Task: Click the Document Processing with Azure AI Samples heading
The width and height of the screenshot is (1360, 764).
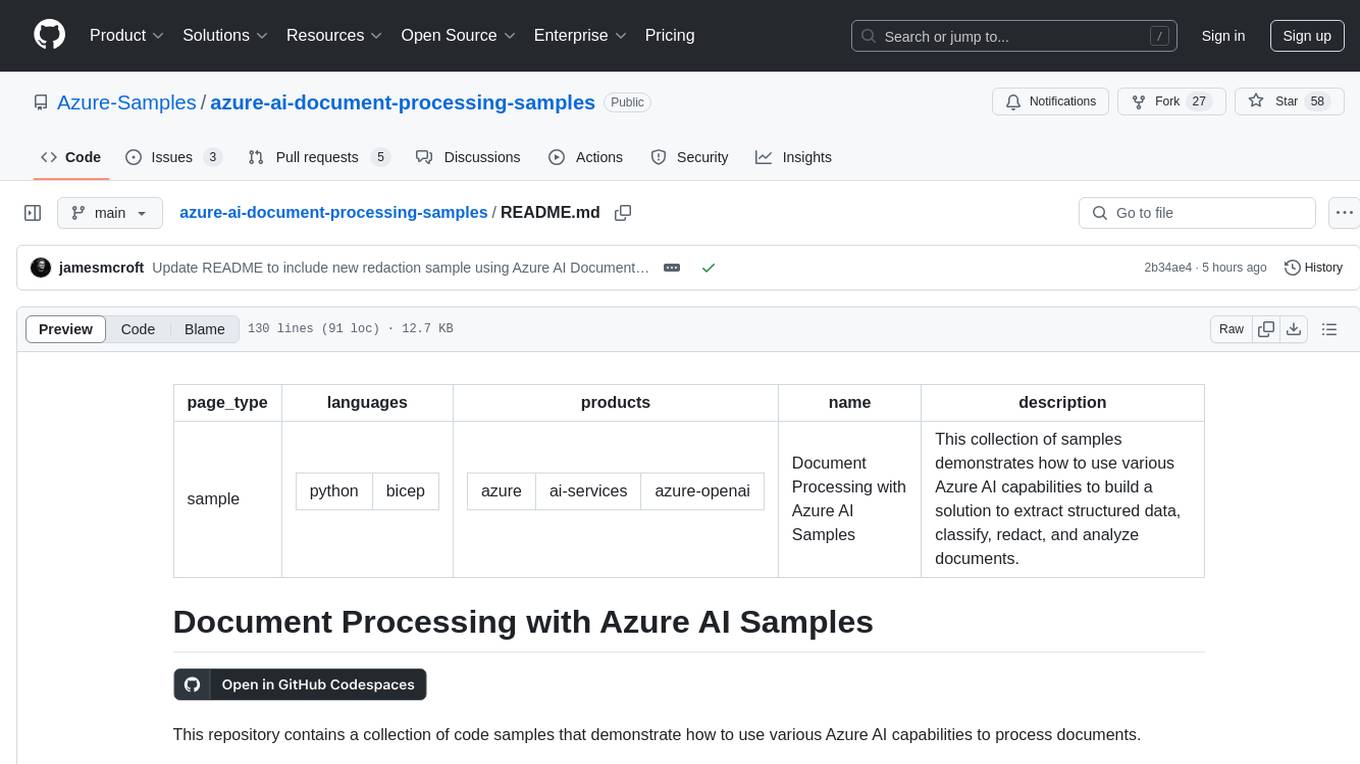Action: coord(523,621)
